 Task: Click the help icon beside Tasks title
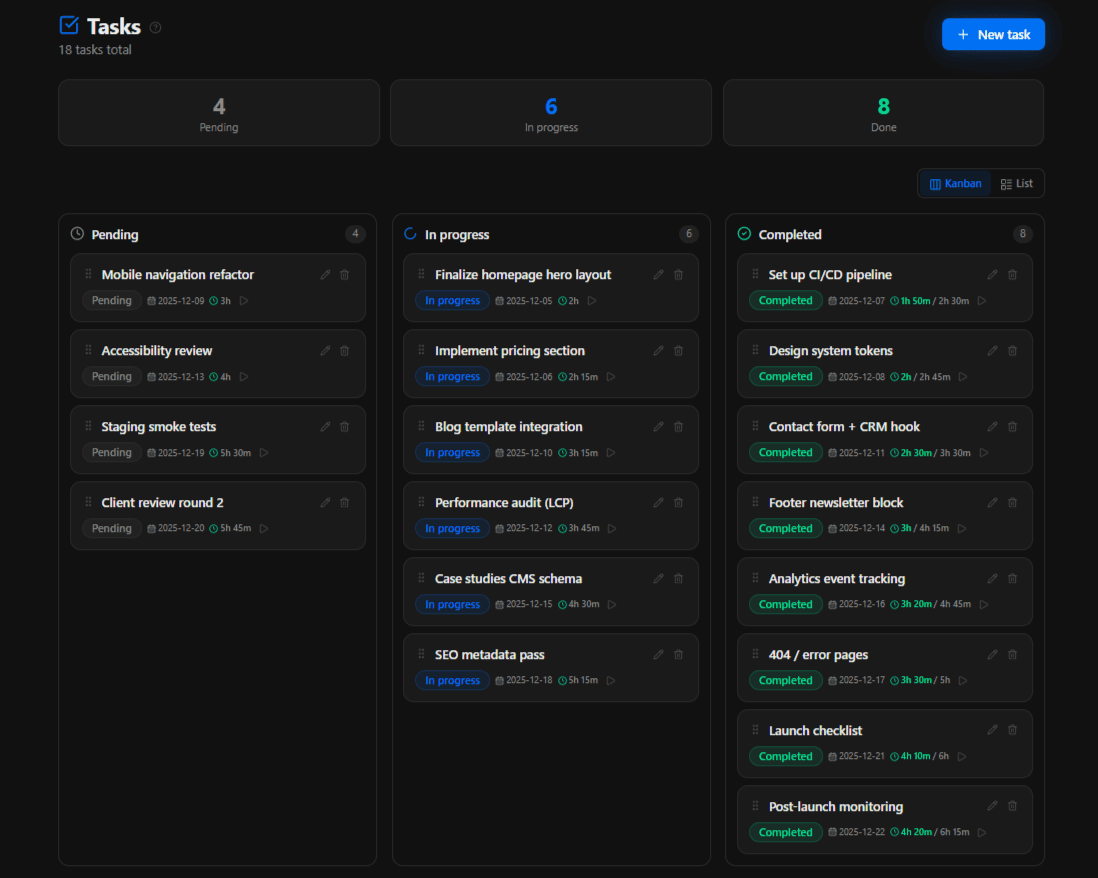(x=155, y=27)
